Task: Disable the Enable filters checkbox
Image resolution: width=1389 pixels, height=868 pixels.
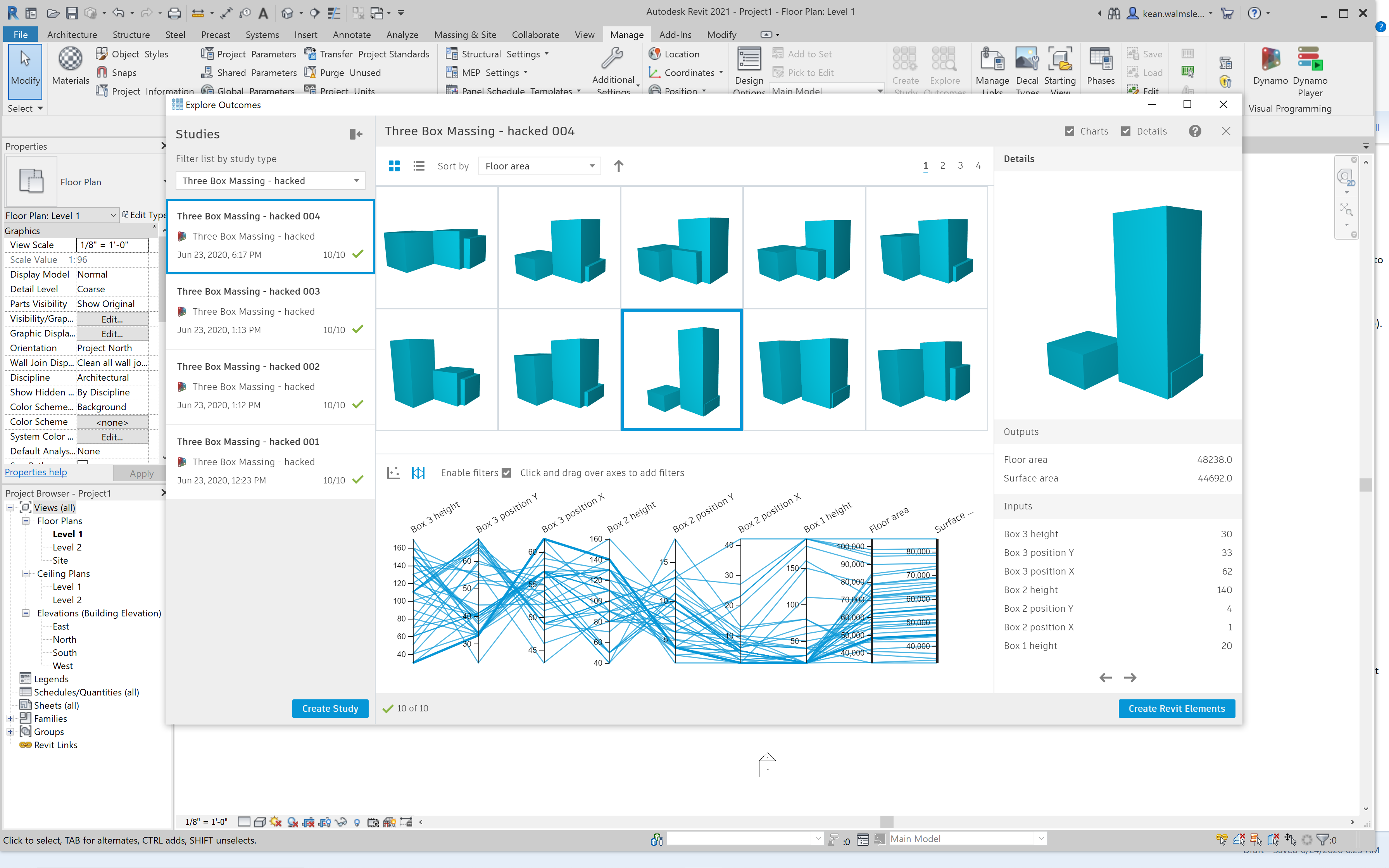Action: coord(506,473)
